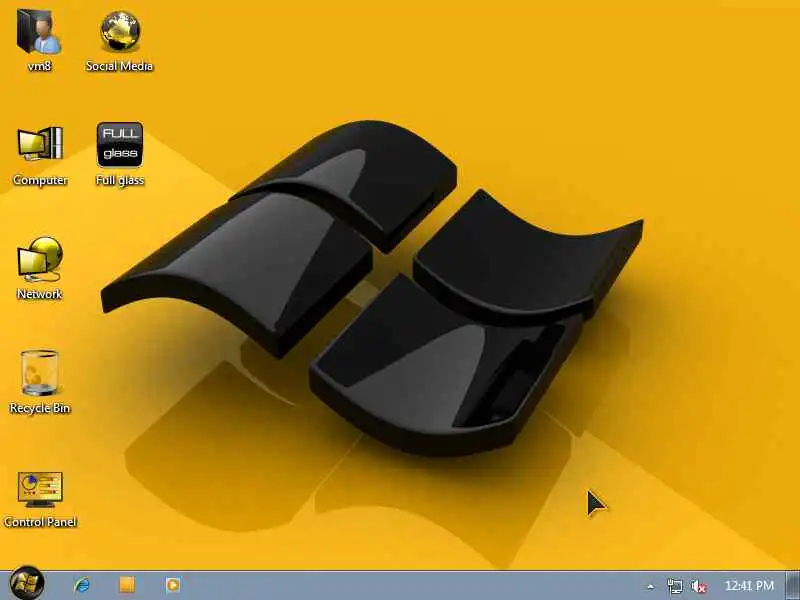Viewport: 800px width, 600px height.
Task: Select the Social Media globe icon
Action: click(119, 32)
